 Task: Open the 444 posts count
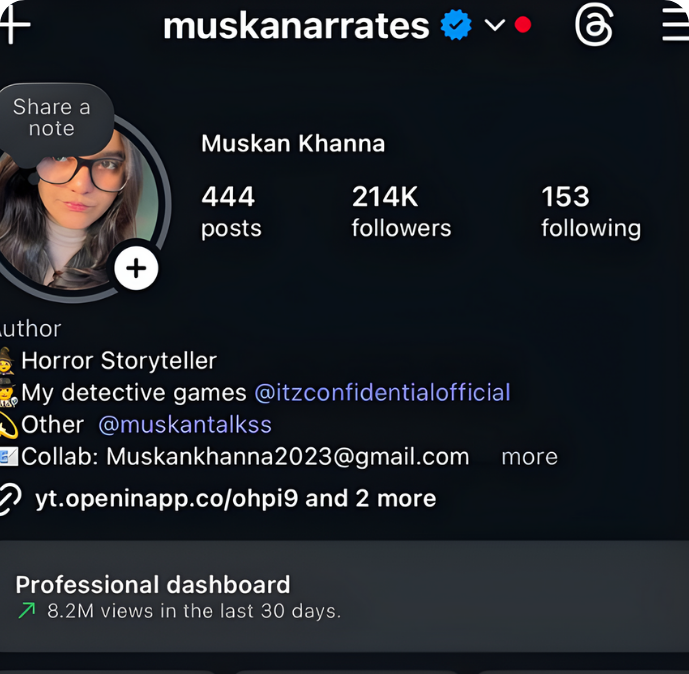pyautogui.click(x=231, y=211)
